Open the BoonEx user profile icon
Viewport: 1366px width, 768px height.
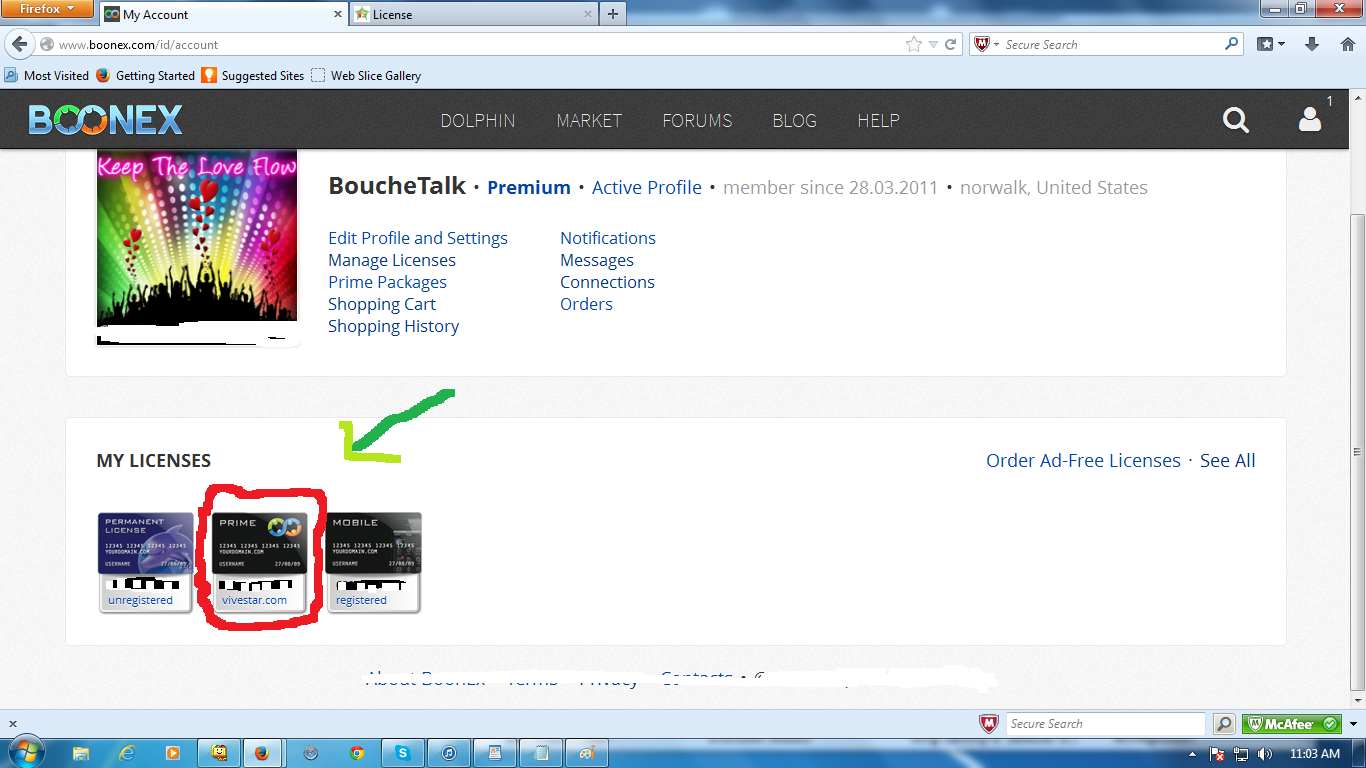(x=1309, y=120)
